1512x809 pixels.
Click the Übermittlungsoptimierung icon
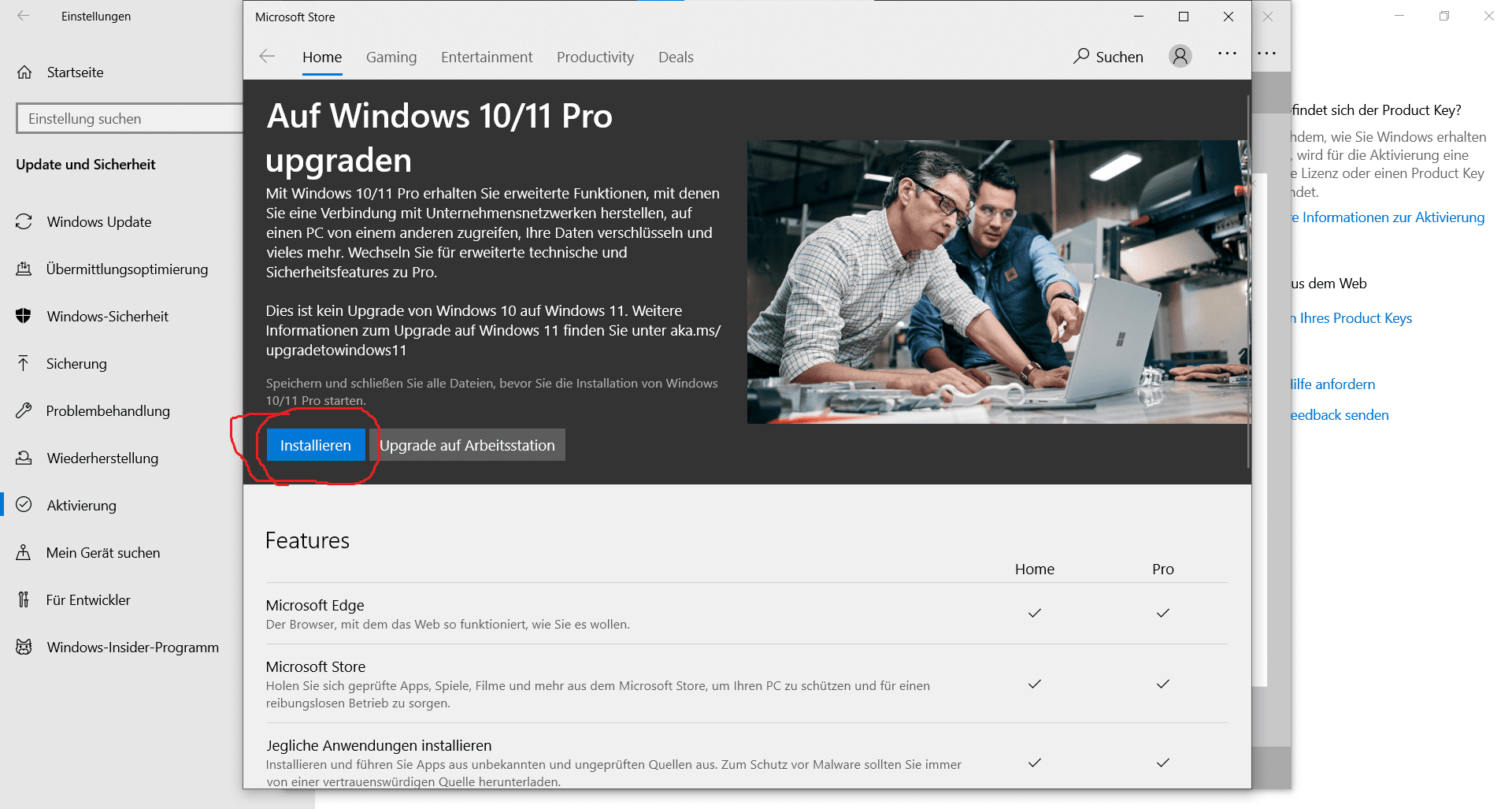coord(24,269)
